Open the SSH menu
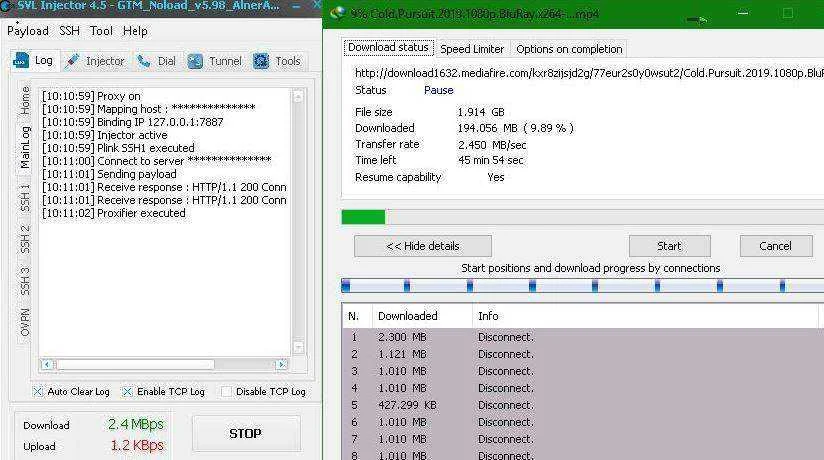824x460 pixels. coord(69,31)
